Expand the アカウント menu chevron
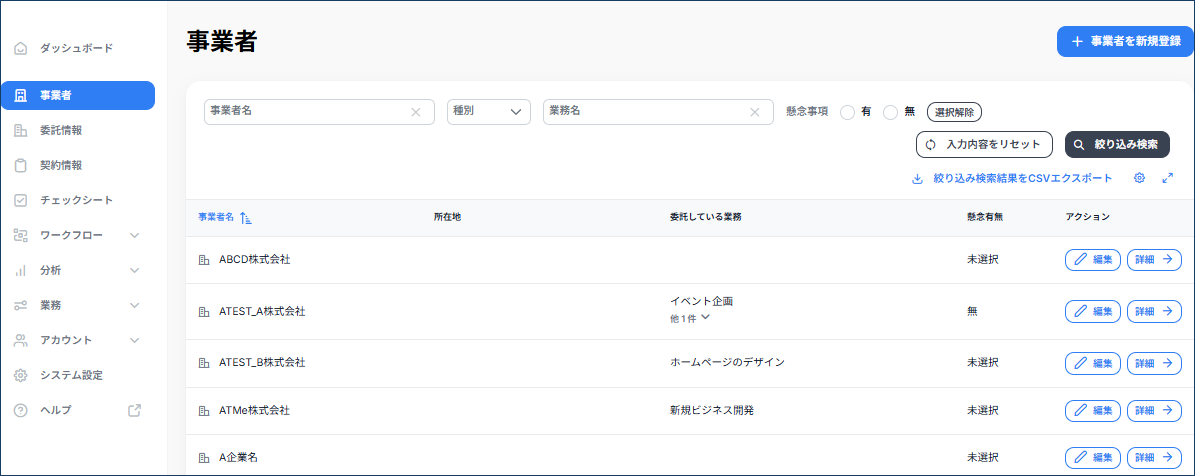The width and height of the screenshot is (1195, 476). [x=135, y=340]
